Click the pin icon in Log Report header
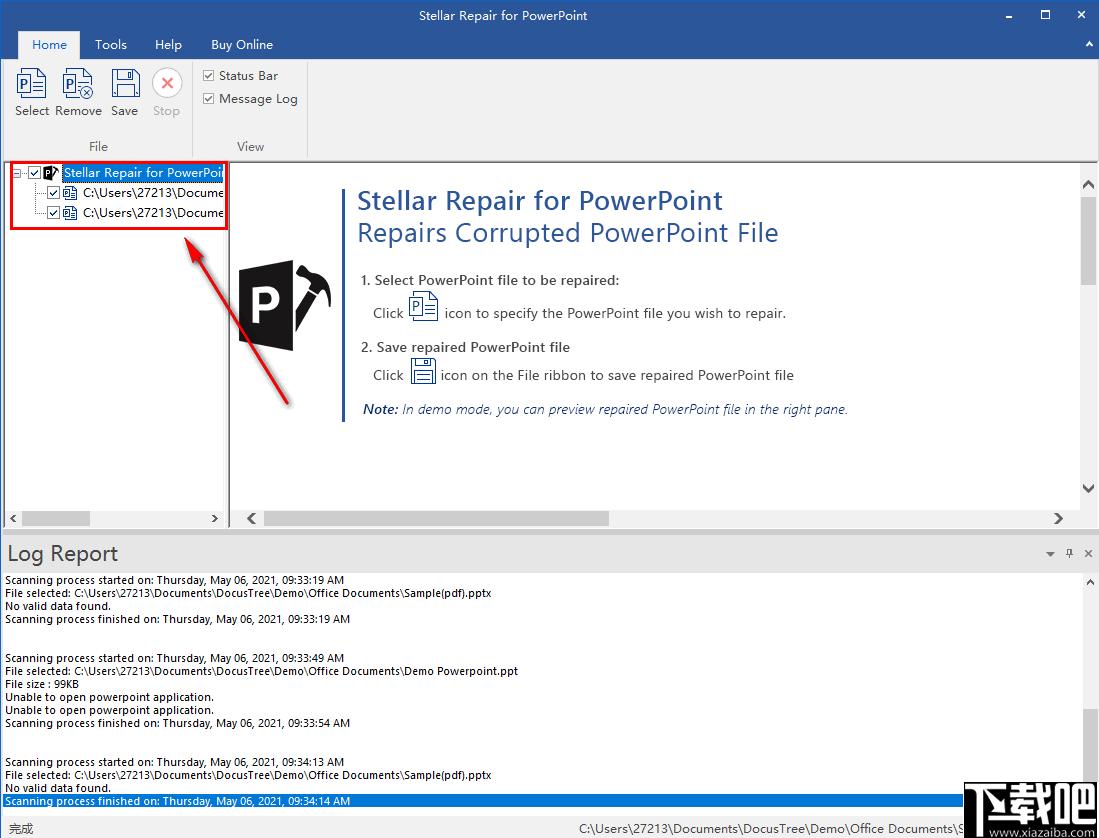 pos(1069,554)
